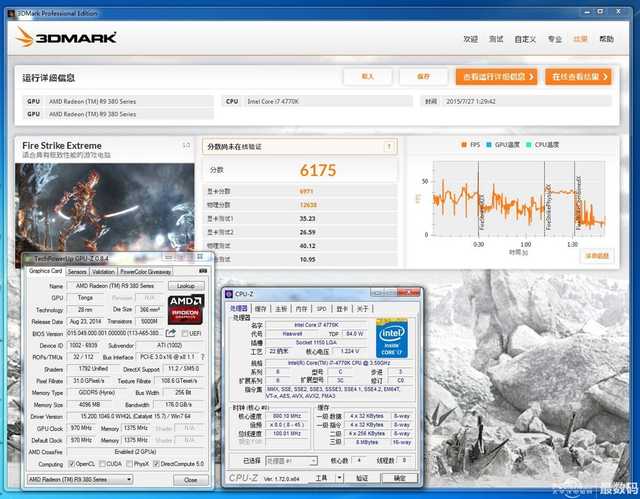Click the 确定 button in CPU-Z
This screenshot has width=640, height=499.
400,478
